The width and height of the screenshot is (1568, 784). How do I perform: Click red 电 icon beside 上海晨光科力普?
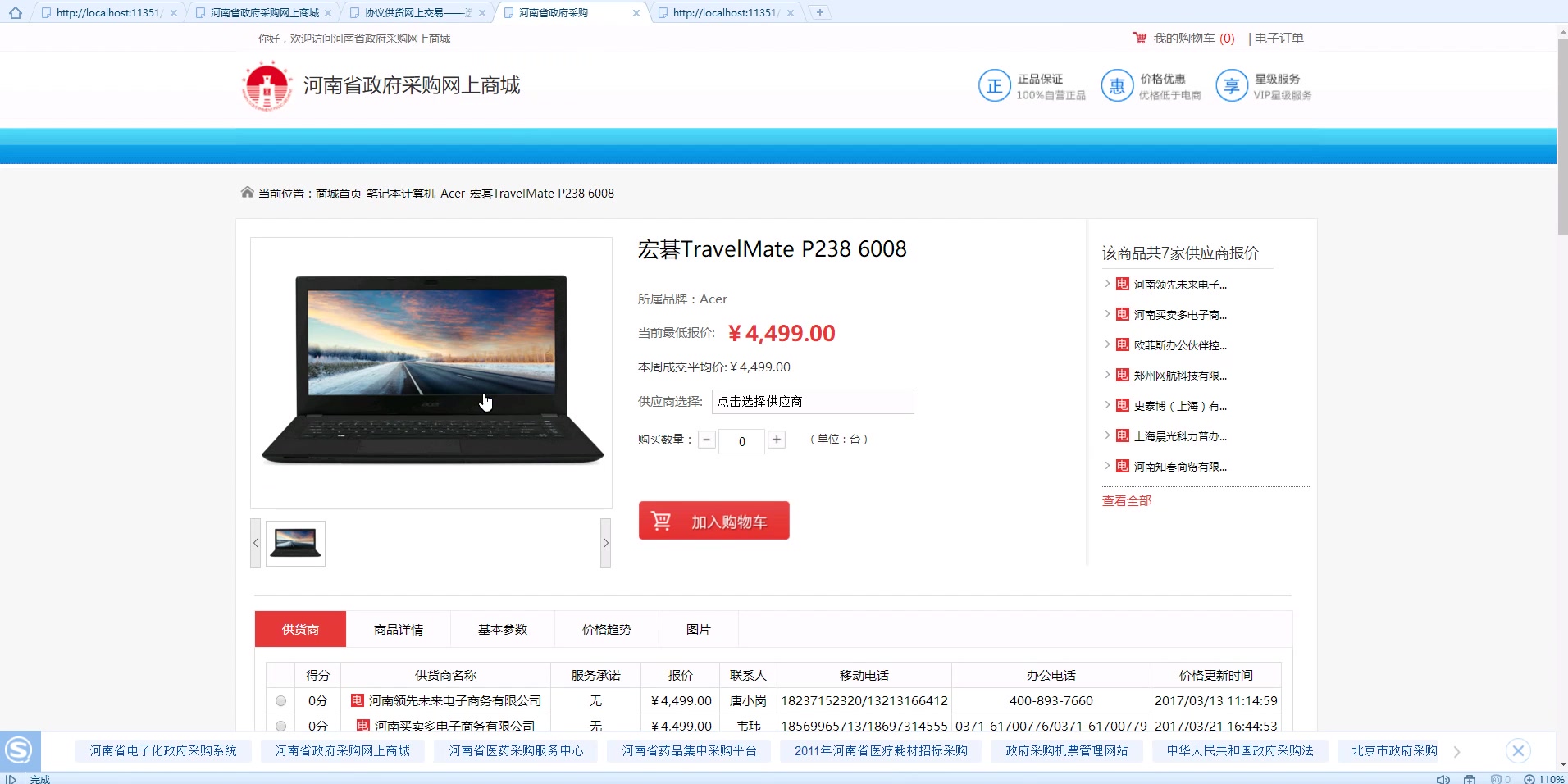pos(1123,435)
